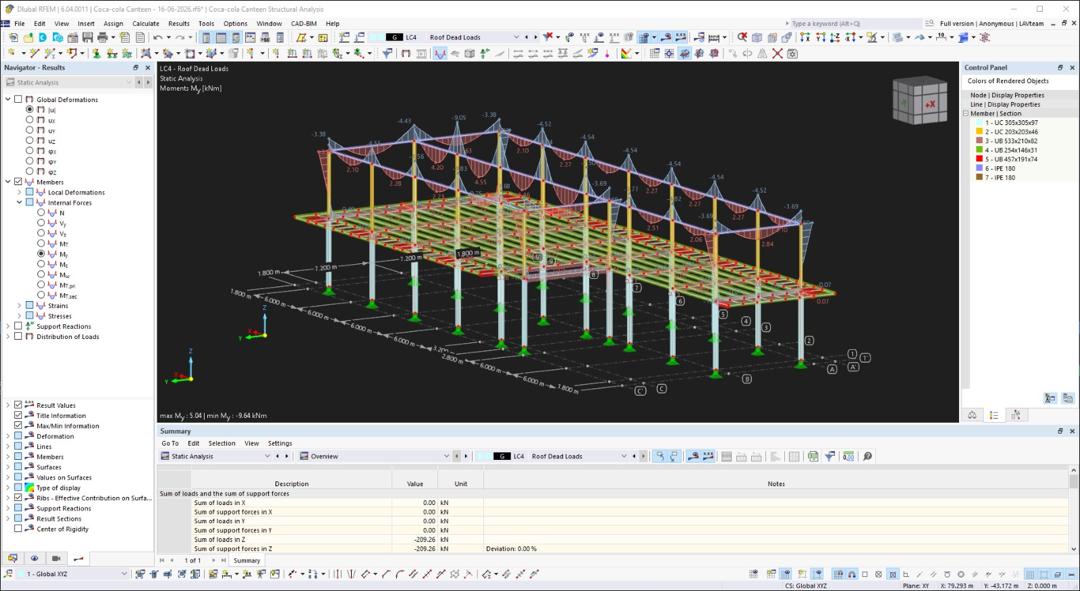Undo the last action

pyautogui.click(x=158, y=37)
